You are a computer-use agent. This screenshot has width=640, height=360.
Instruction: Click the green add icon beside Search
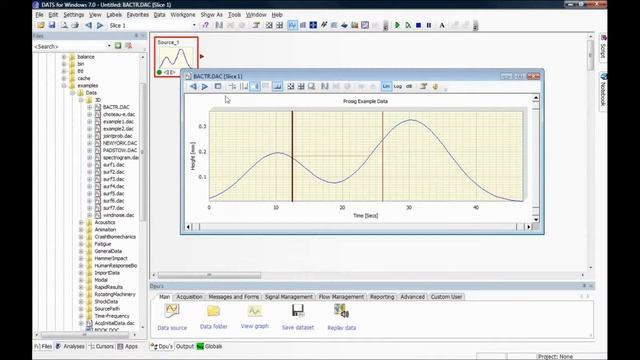click(x=118, y=46)
